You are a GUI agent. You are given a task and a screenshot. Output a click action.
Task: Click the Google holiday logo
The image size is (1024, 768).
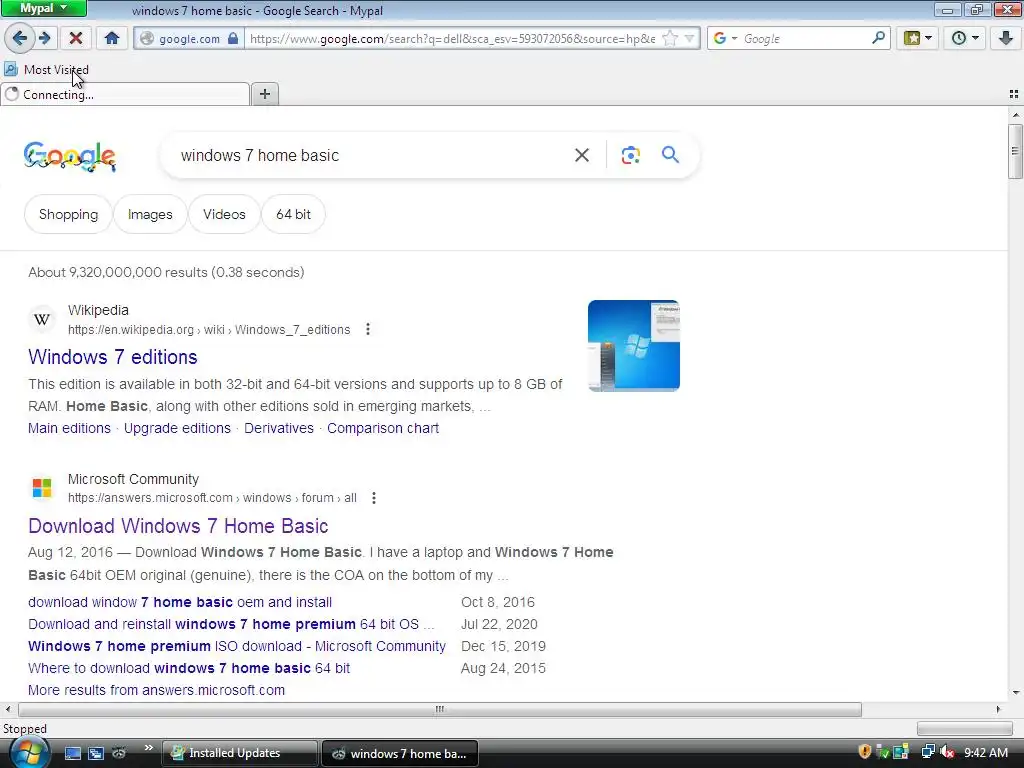pos(70,157)
